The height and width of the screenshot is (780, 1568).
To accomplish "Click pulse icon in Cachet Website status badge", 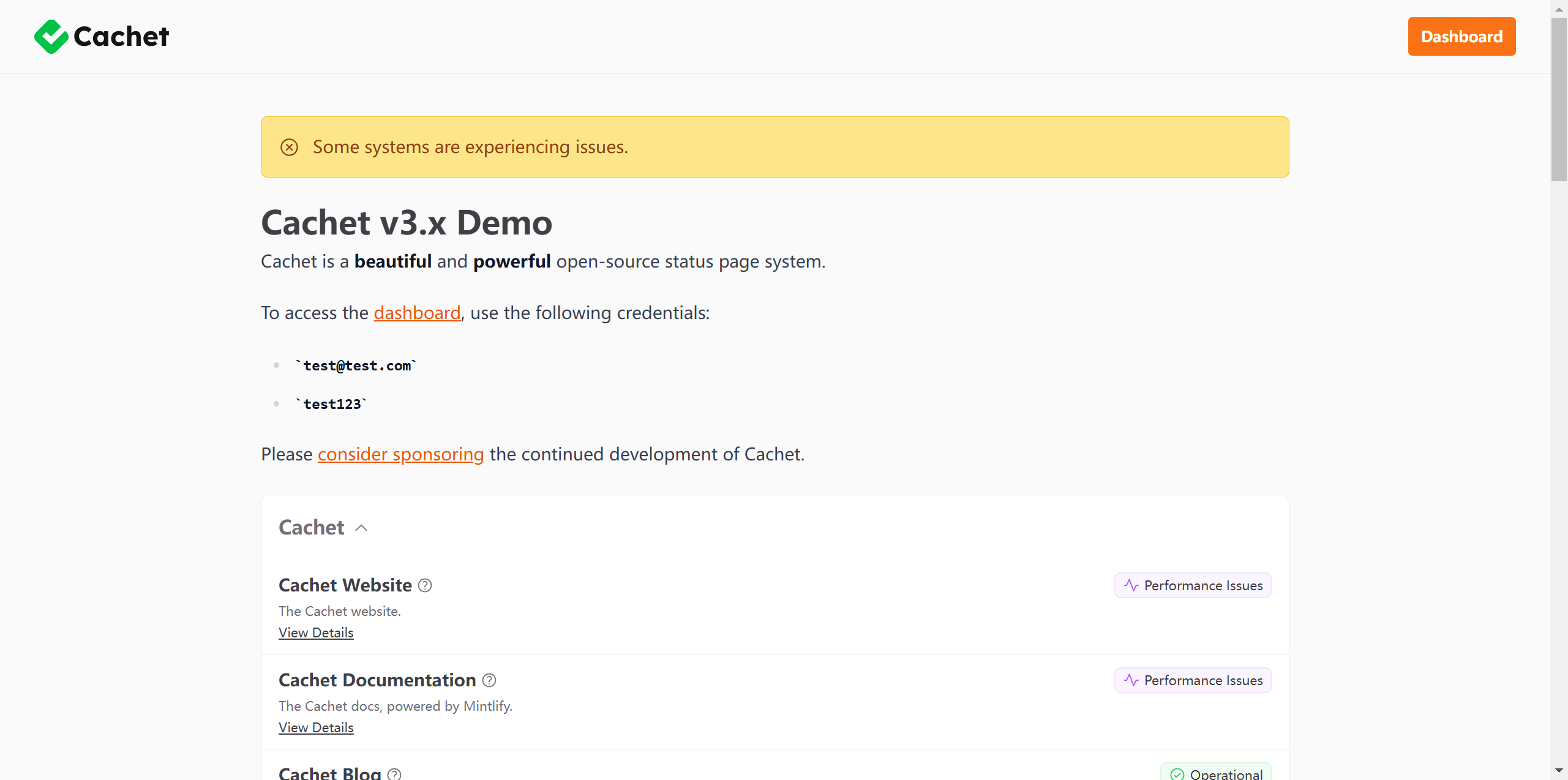I will pyautogui.click(x=1131, y=585).
